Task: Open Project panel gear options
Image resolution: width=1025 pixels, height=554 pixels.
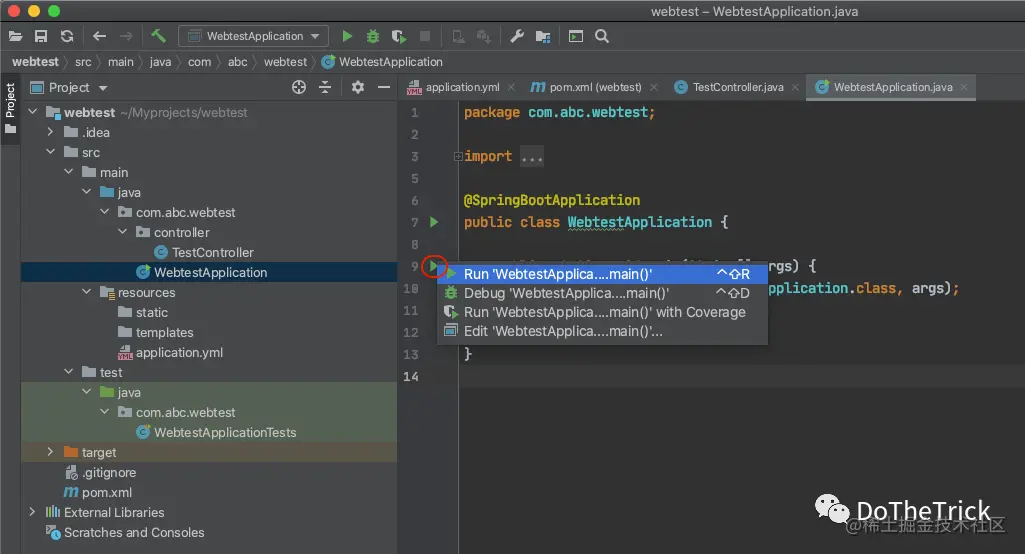Action: pos(358,86)
